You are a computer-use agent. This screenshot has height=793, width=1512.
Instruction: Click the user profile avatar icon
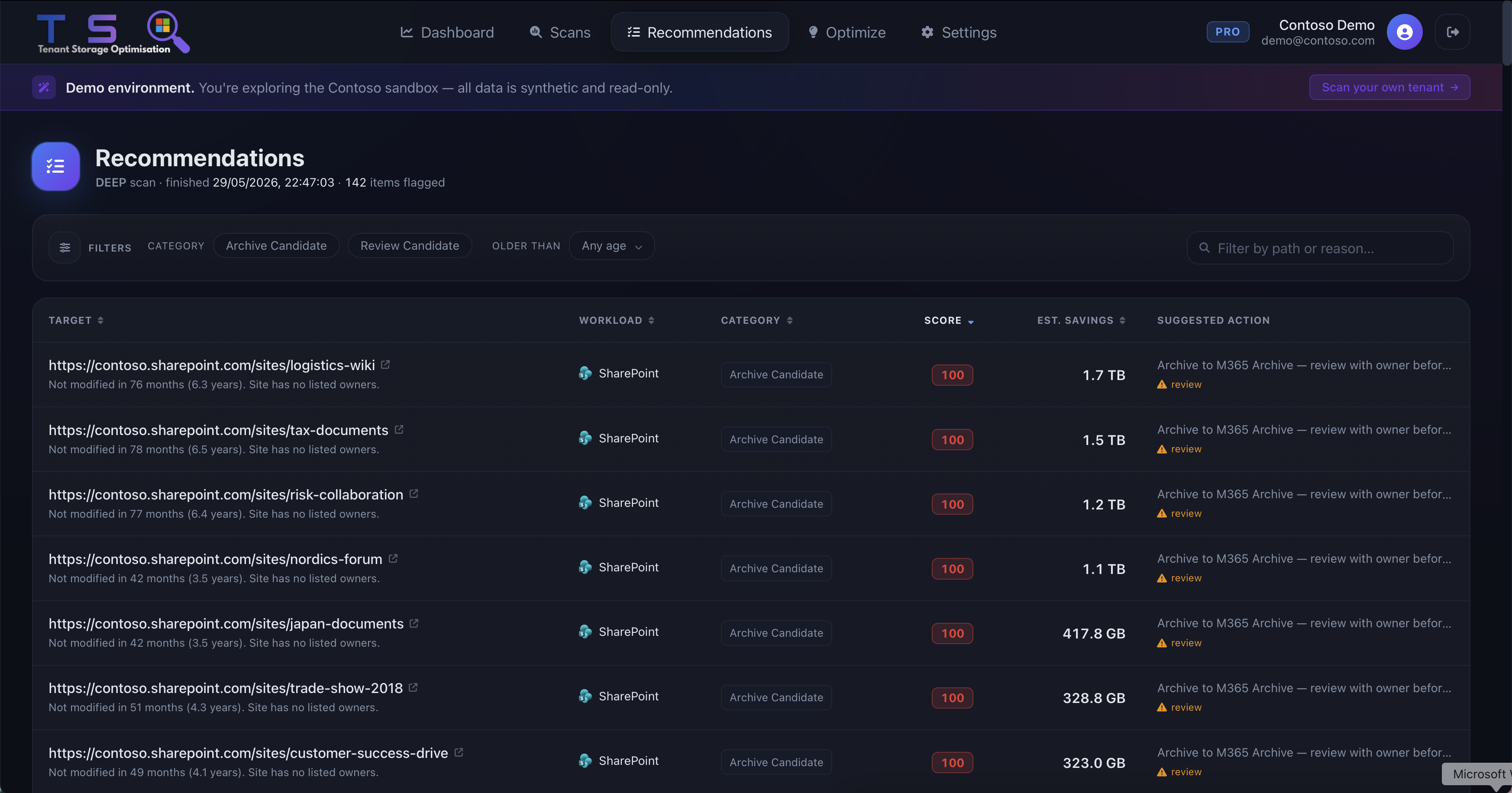point(1404,32)
